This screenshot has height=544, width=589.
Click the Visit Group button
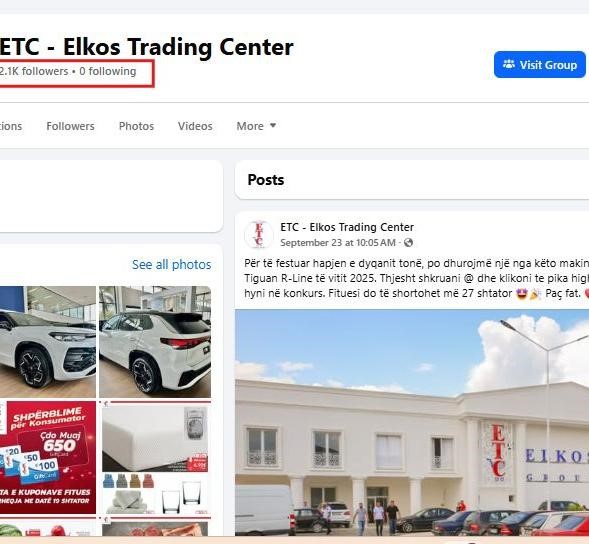click(x=539, y=65)
